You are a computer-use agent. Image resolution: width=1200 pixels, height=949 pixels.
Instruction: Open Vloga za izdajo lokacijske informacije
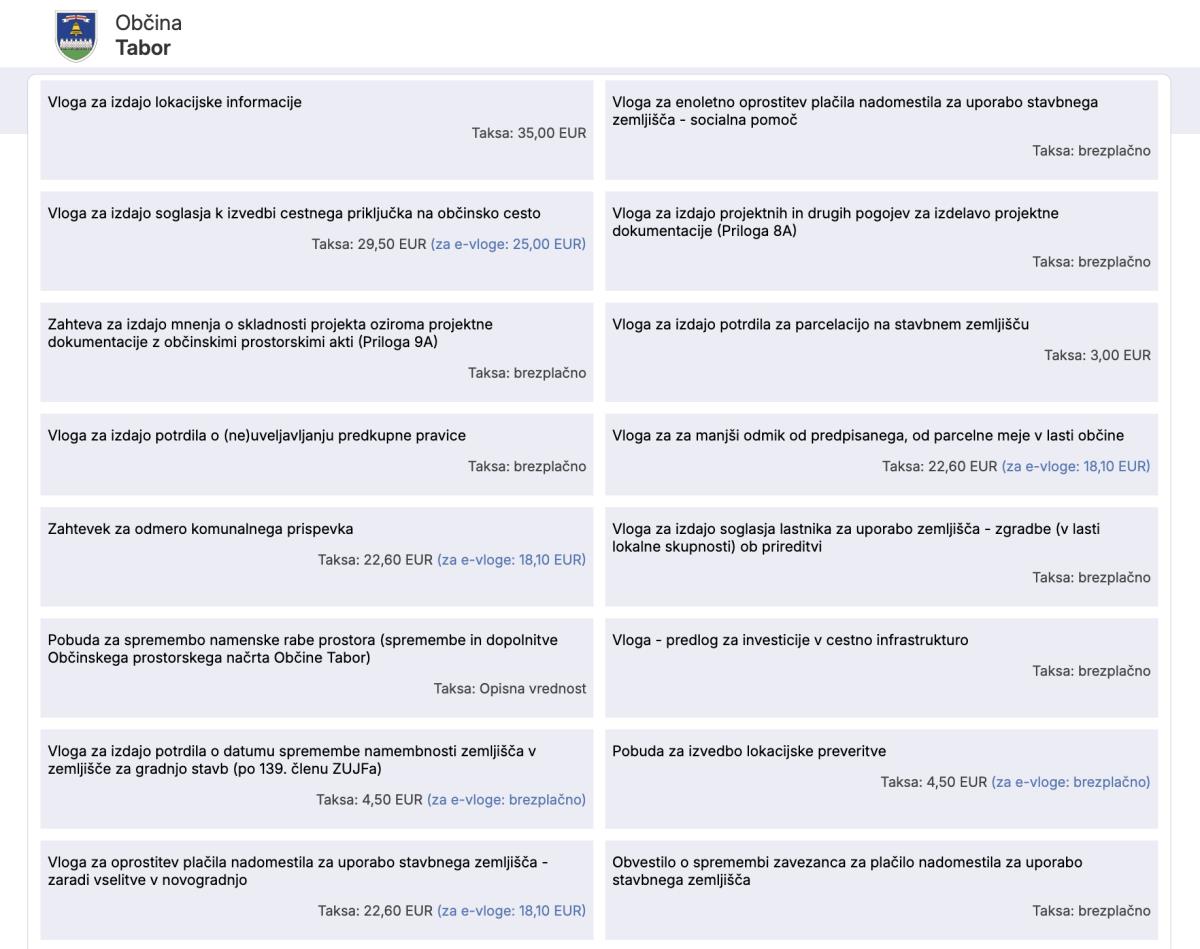tap(175, 102)
